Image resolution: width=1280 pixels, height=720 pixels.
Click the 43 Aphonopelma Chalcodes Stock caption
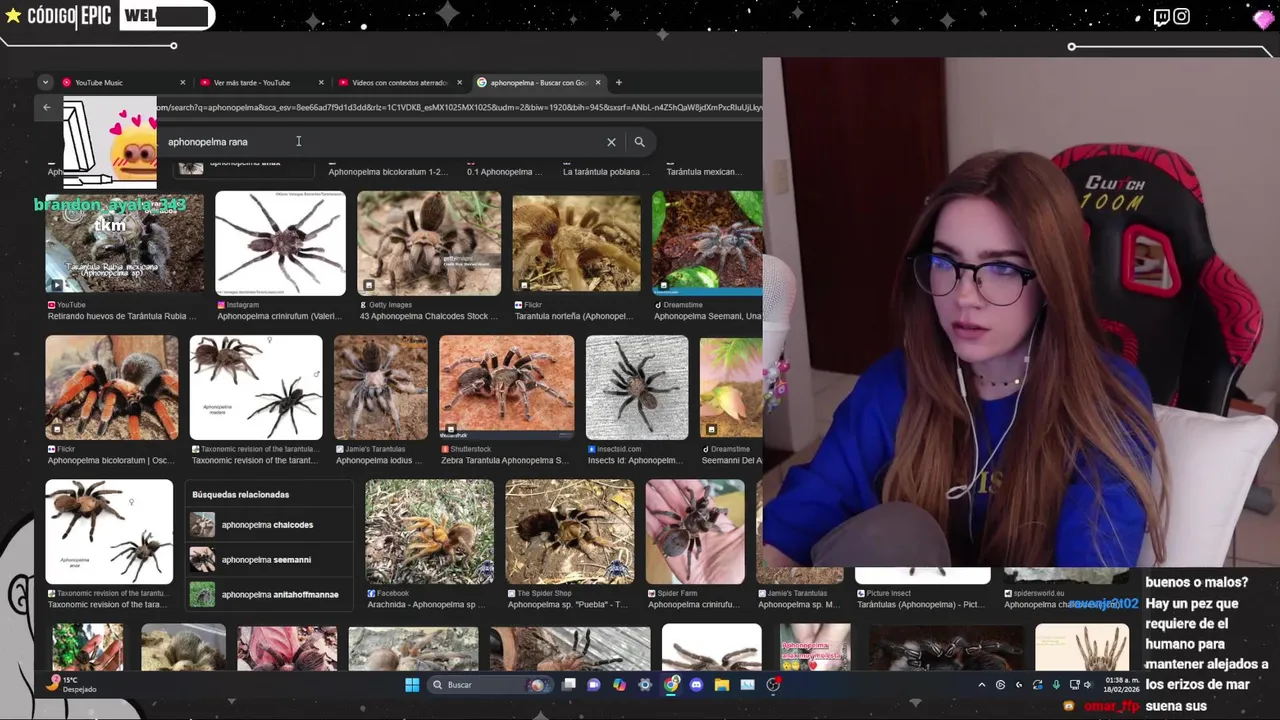pos(428,316)
